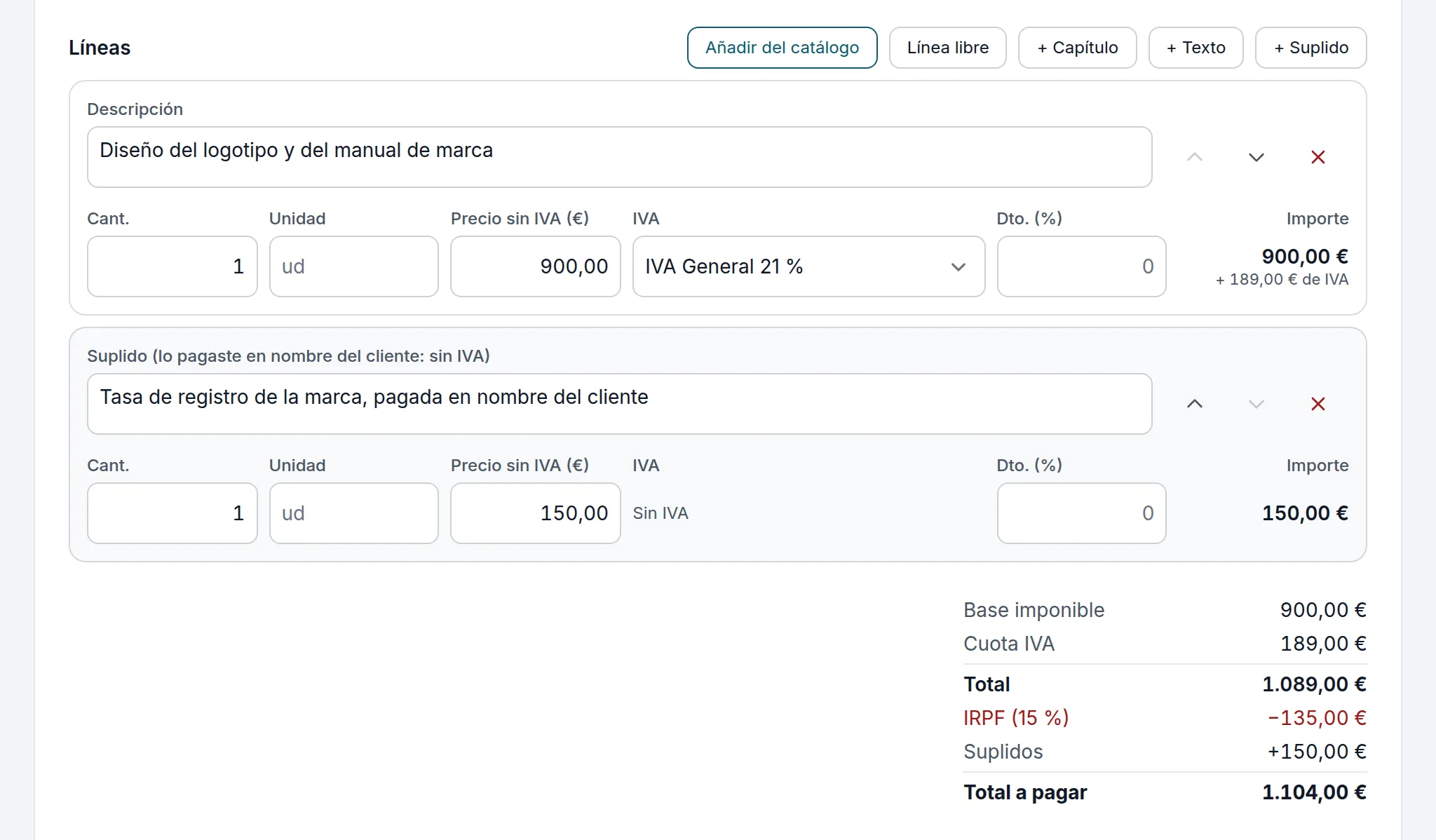Screen dimensions: 1436x840
Task: Focus the first line's Cant. field
Action: (172, 266)
